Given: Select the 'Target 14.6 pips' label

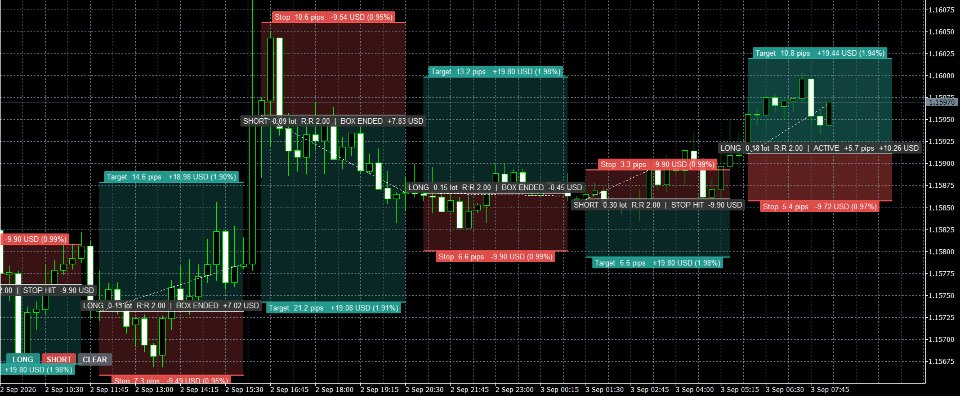Looking at the screenshot, I should 171,177.
